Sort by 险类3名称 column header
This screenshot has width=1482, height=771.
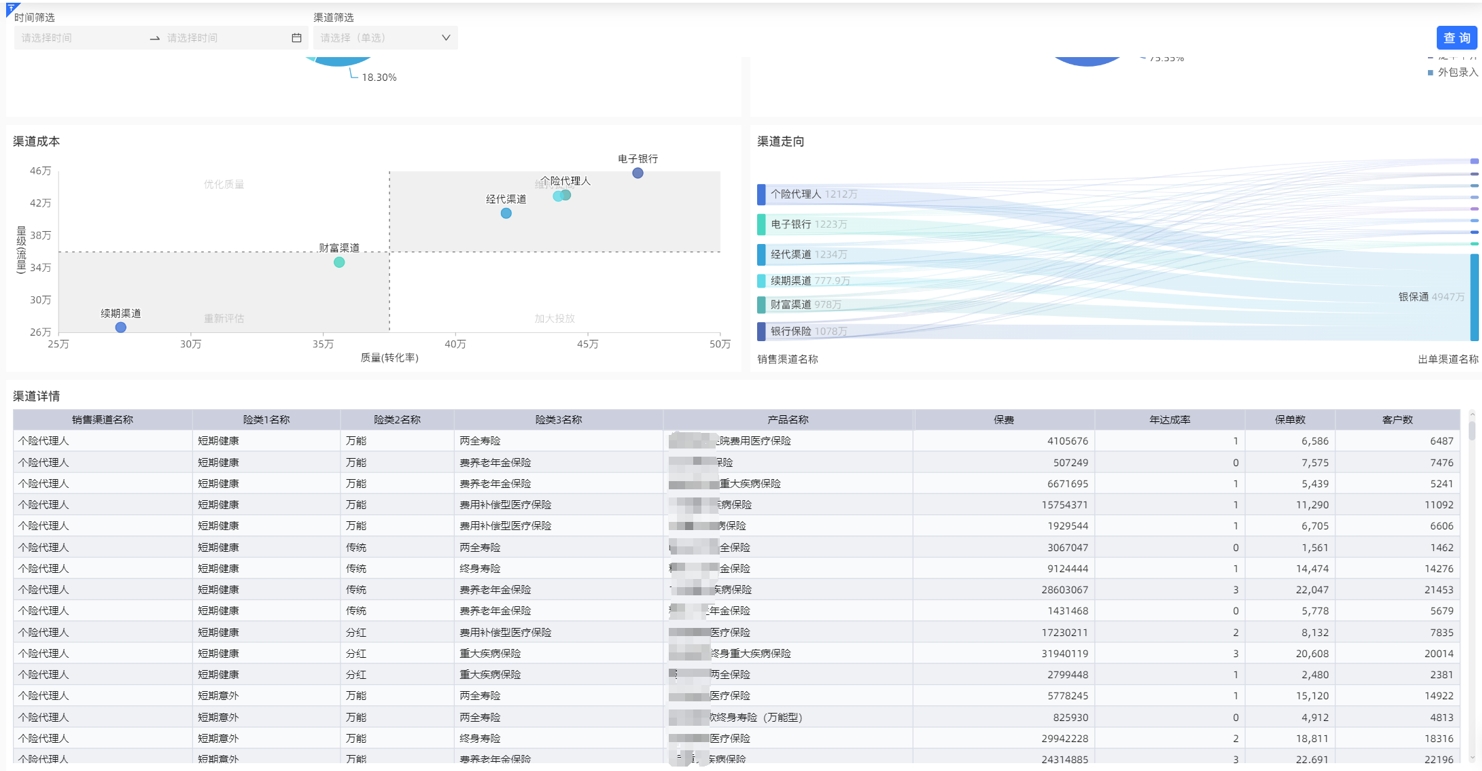(558, 420)
